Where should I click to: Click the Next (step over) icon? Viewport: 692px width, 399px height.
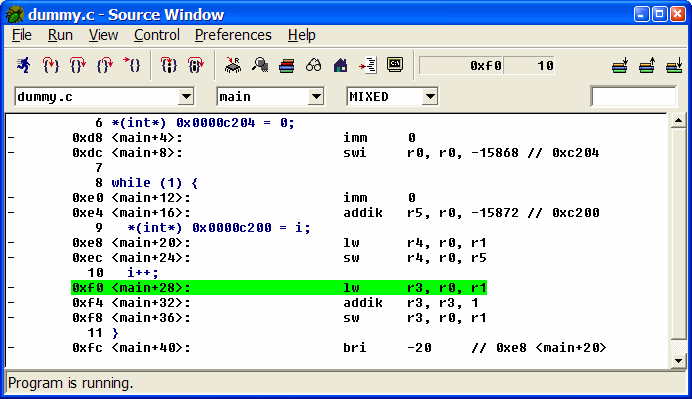(x=78, y=65)
